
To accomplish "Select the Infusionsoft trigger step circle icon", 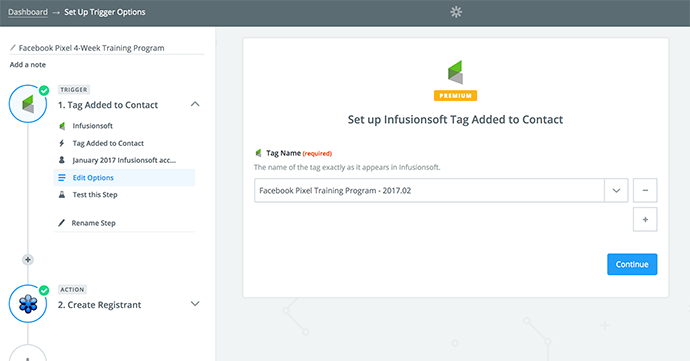I will [28, 104].
